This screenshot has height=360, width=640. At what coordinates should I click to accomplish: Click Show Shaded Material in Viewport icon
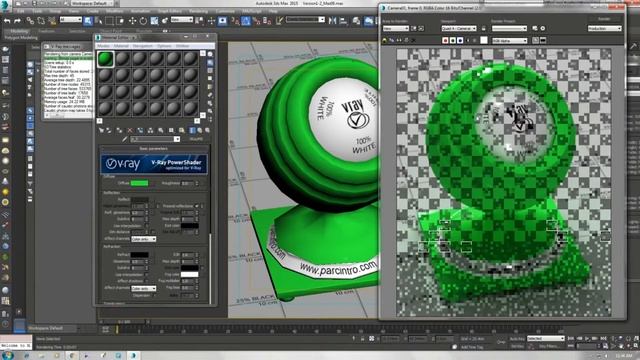pyautogui.click(x=182, y=130)
